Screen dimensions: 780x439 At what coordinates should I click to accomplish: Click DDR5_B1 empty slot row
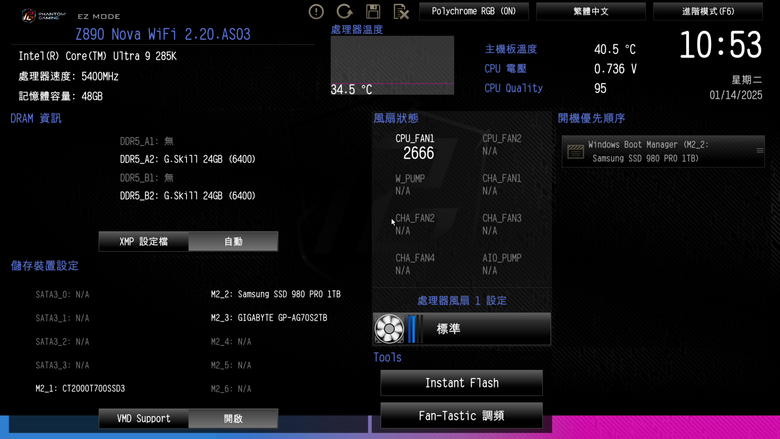tap(147, 177)
